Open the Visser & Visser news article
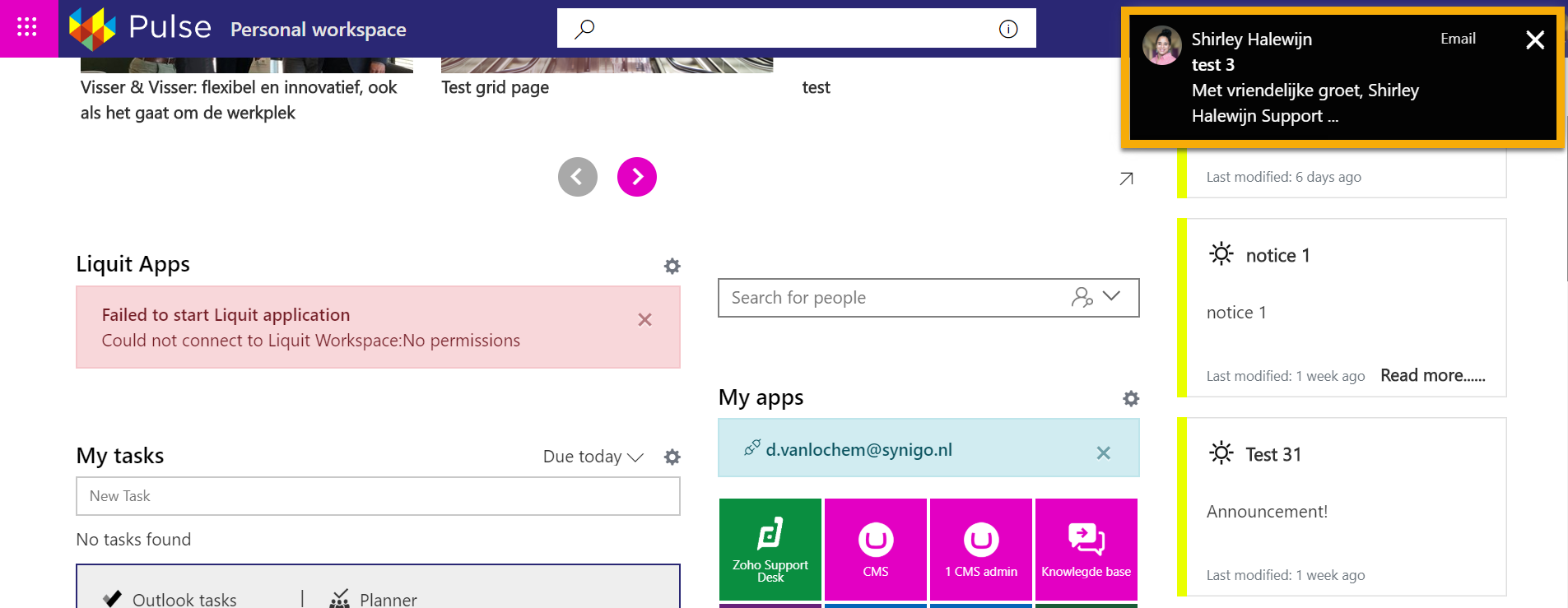 239,100
